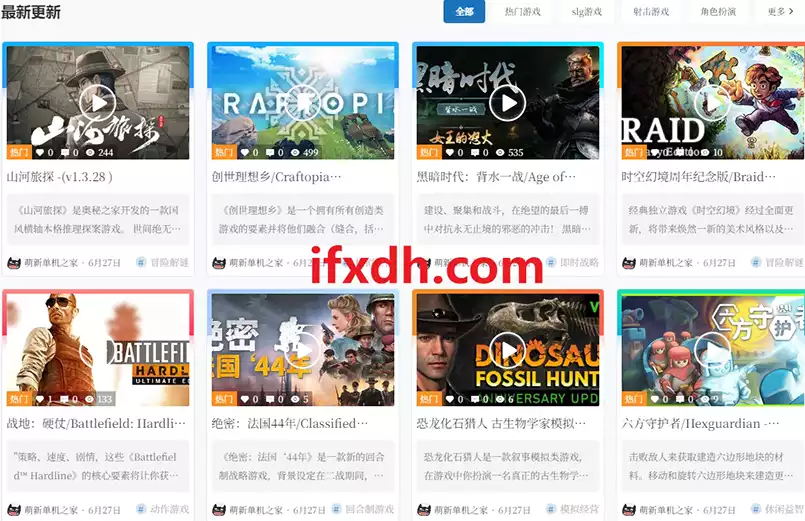Viewport: 805px width, 521px height.
Task: Read the 山河旅探 description excerpt
Action: [x=98, y=219]
